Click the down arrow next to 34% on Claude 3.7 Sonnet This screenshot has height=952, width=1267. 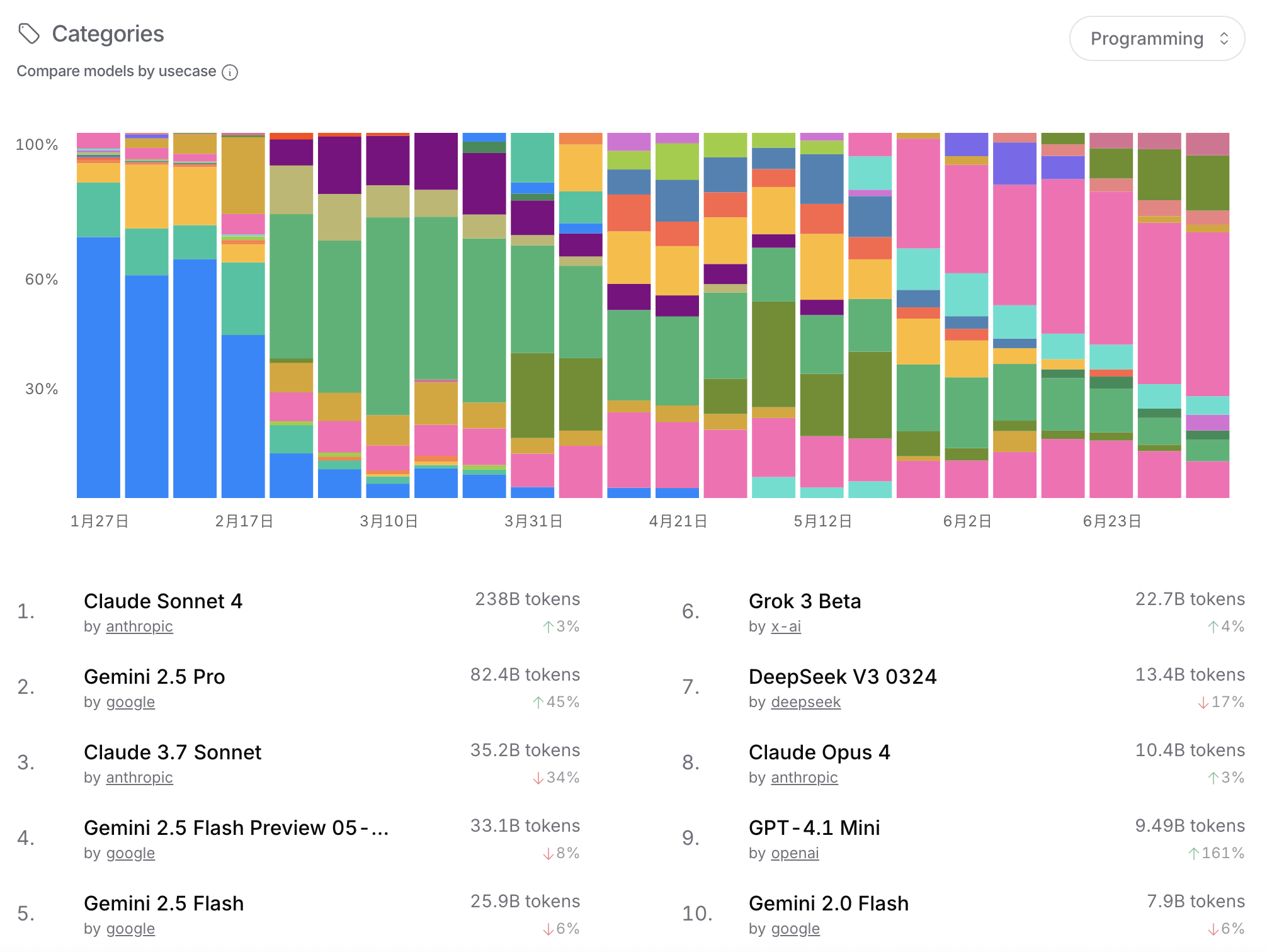(x=538, y=778)
